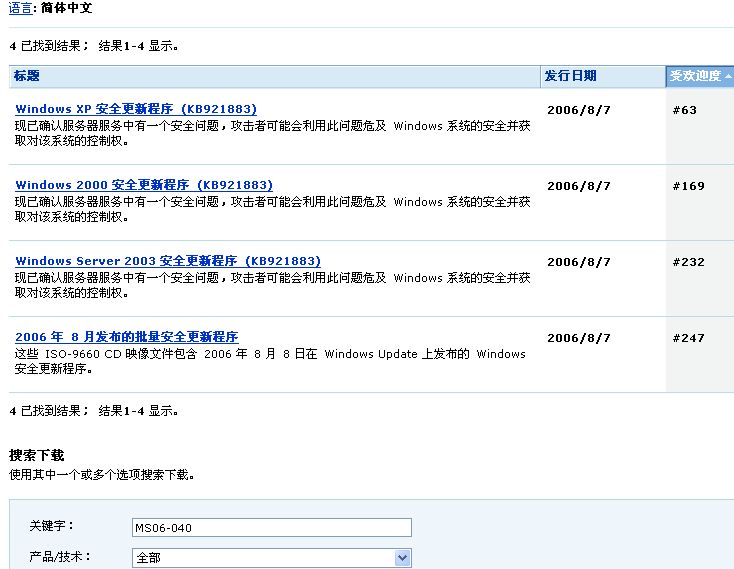Click the sort arrow beside 受欢迎度

pos(728,76)
